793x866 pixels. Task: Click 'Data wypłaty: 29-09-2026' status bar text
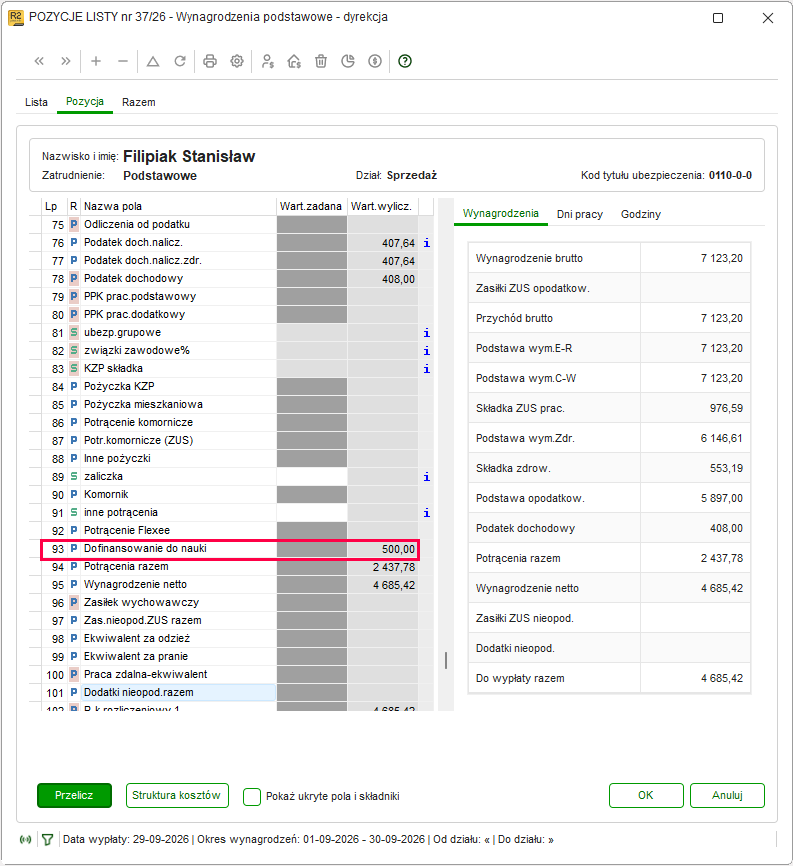click(126, 840)
